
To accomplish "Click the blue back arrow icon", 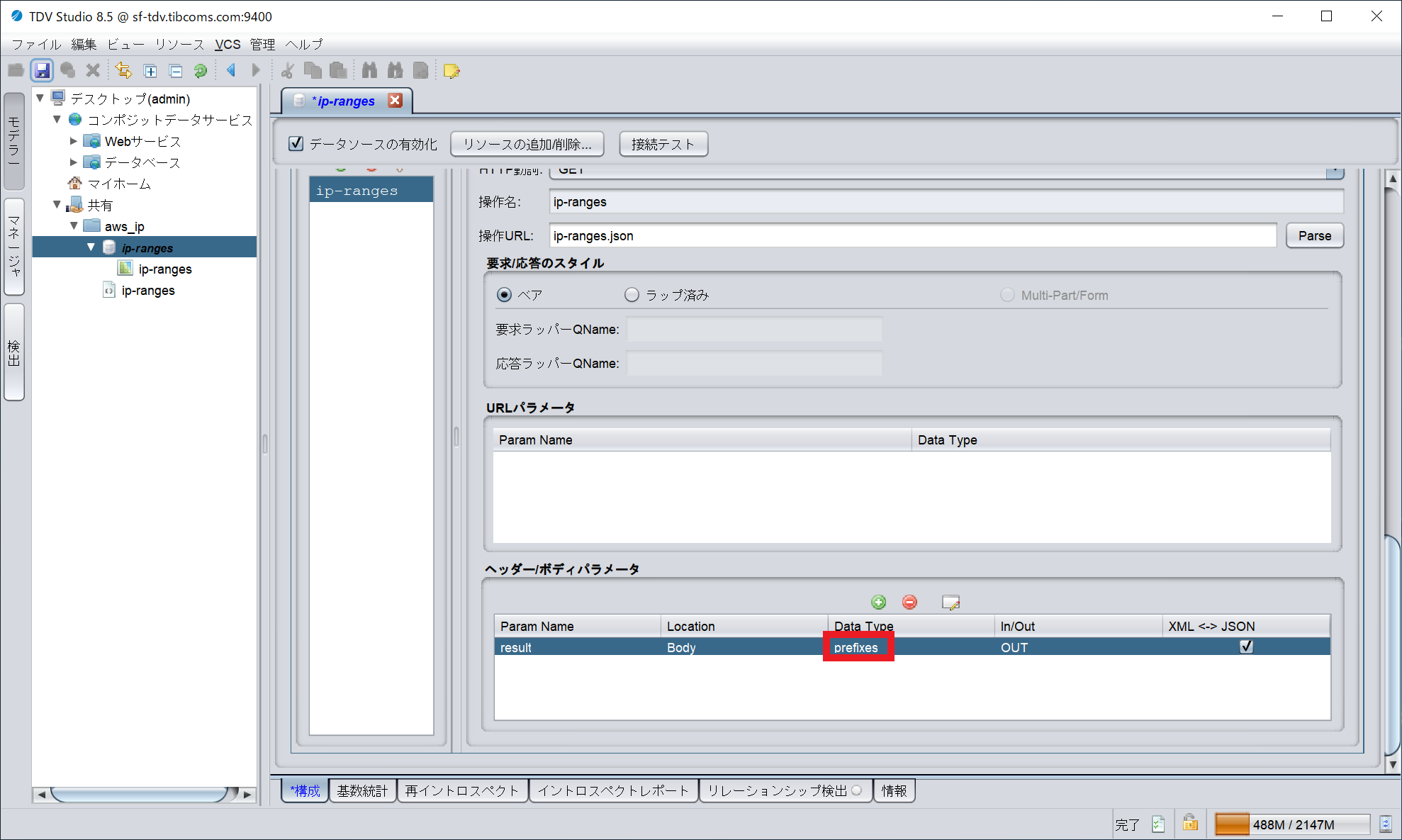I will [x=231, y=70].
